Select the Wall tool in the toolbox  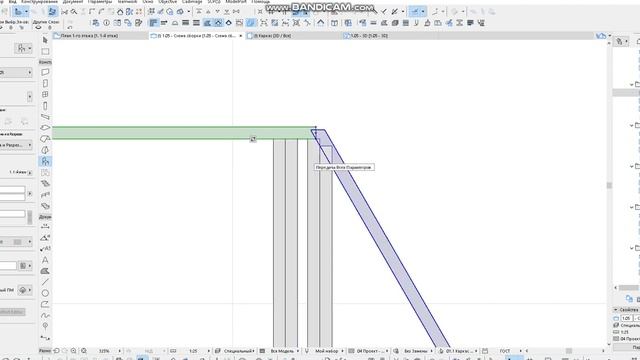[45, 72]
